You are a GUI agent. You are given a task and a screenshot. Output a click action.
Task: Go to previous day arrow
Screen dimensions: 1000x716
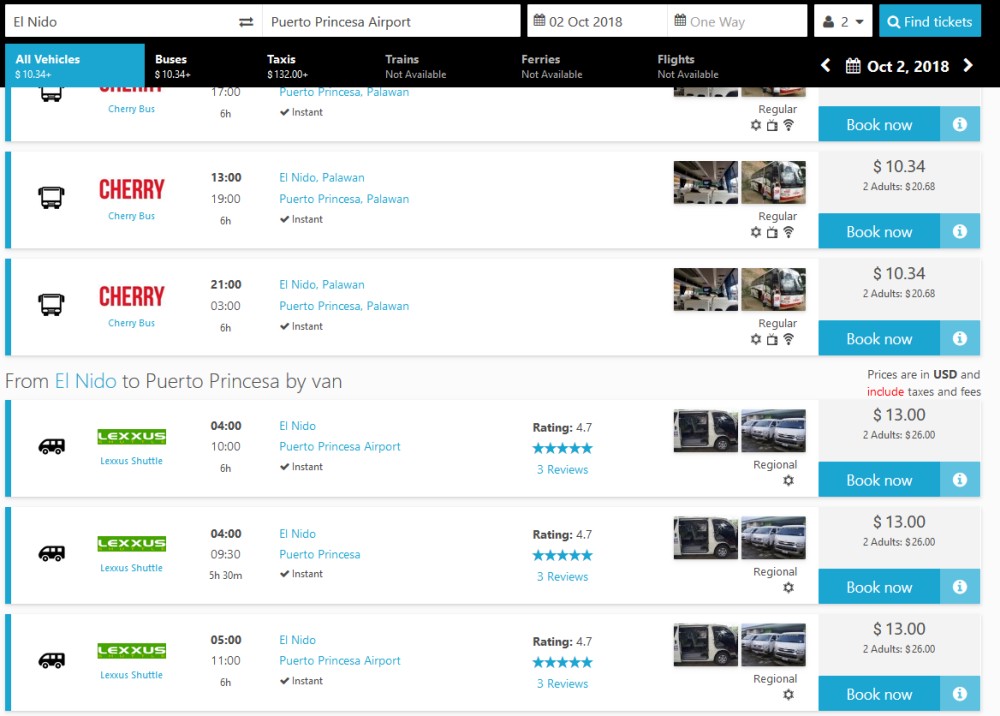(826, 65)
